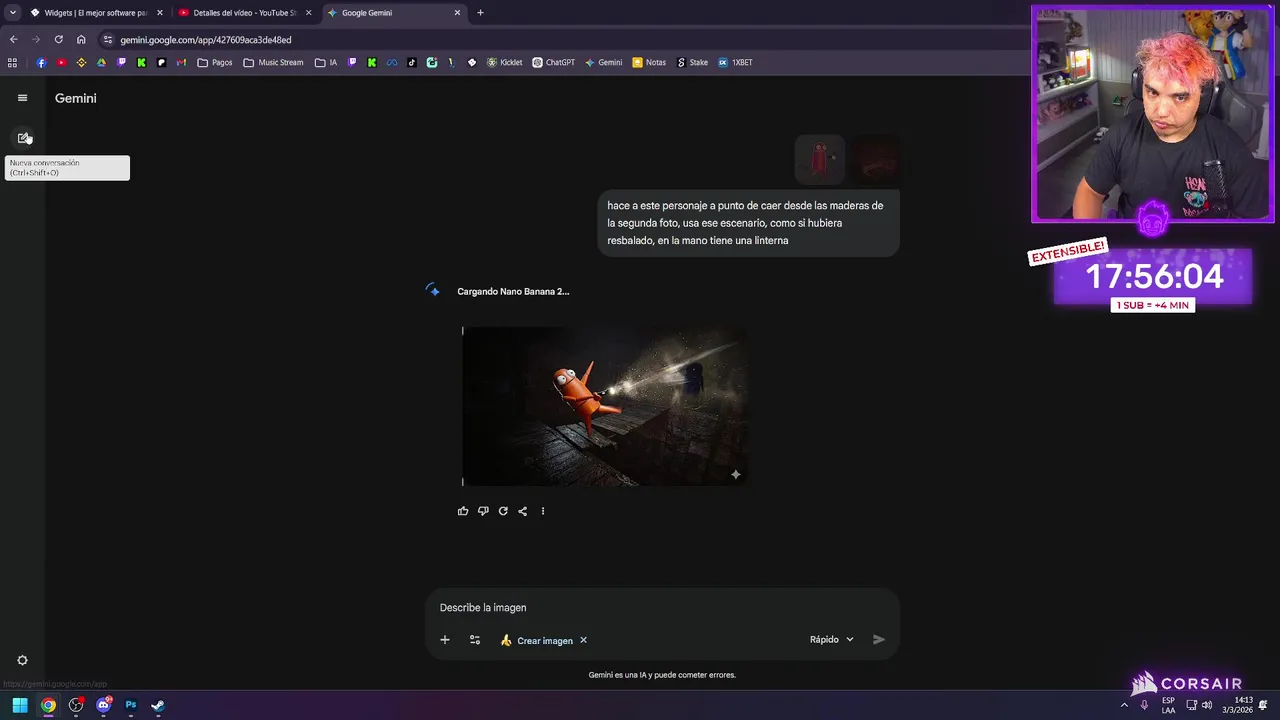
Task: Open the 1XBET bookmark
Action: click(x=735, y=62)
